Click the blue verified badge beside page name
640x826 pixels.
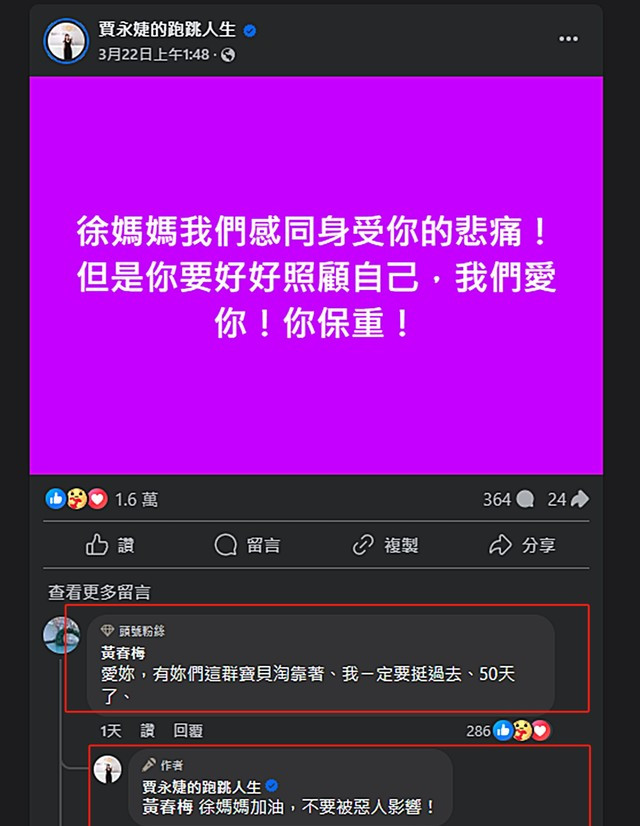(x=250, y=31)
